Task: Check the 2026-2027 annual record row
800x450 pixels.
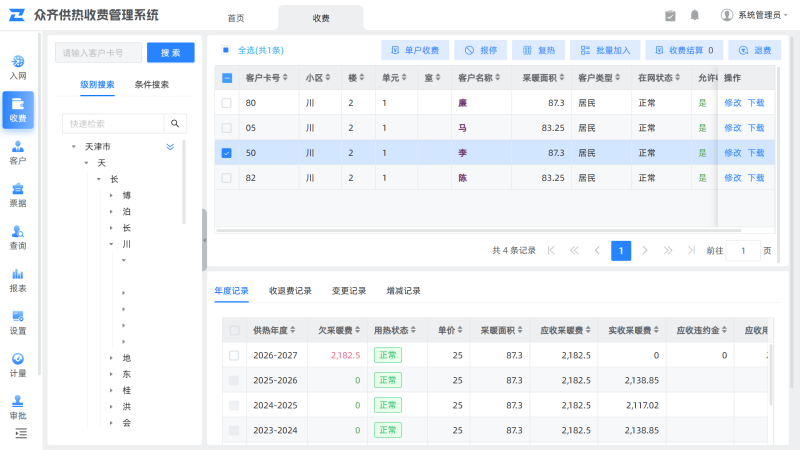Action: point(234,355)
